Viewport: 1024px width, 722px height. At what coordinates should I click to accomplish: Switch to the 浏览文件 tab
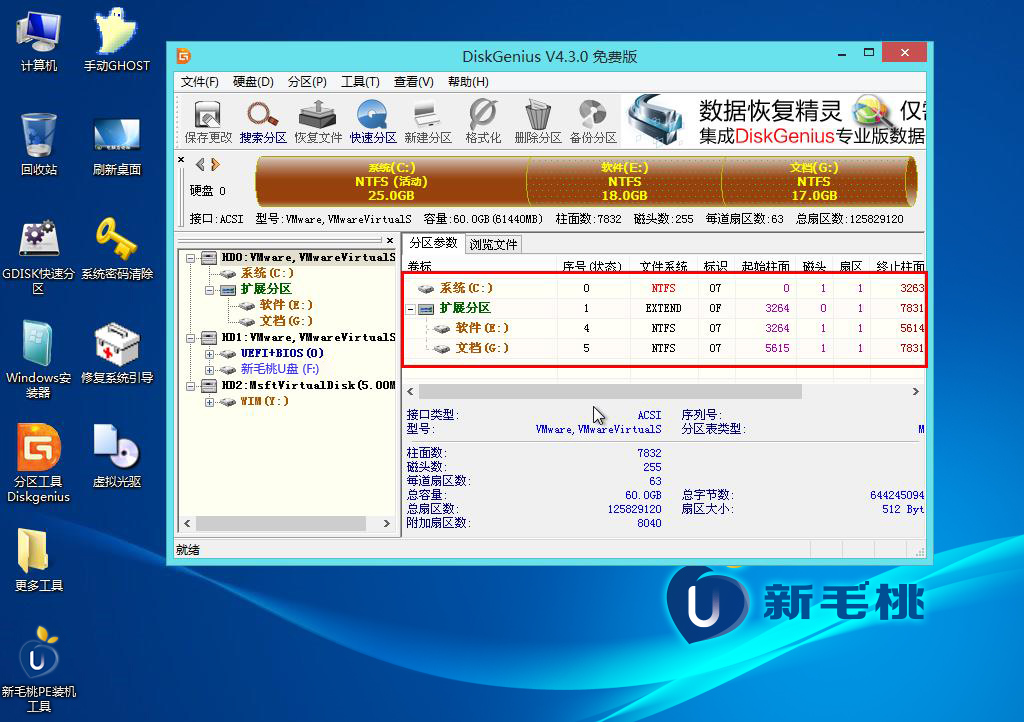coord(493,244)
